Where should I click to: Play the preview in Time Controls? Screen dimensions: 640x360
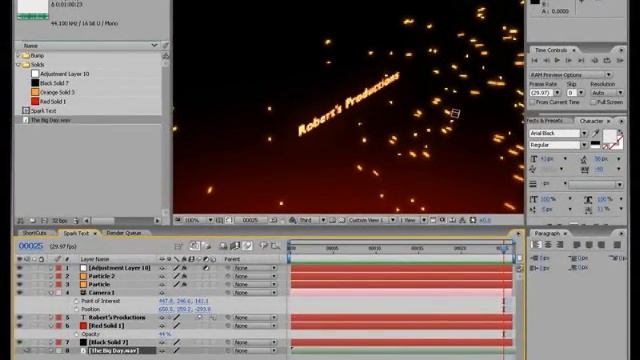557,60
